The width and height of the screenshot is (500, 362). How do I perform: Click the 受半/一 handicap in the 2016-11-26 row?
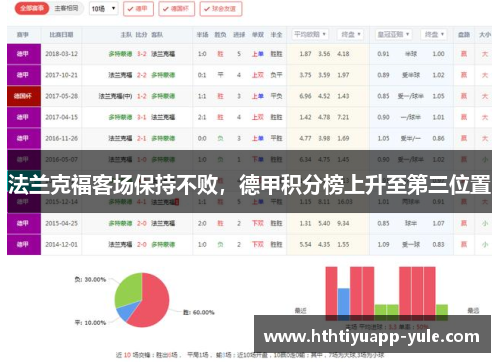point(411,138)
